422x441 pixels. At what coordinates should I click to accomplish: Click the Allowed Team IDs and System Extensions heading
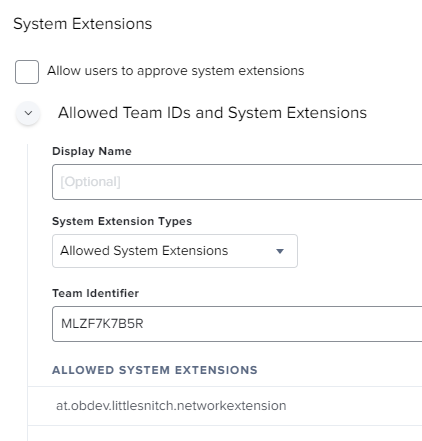pos(212,113)
